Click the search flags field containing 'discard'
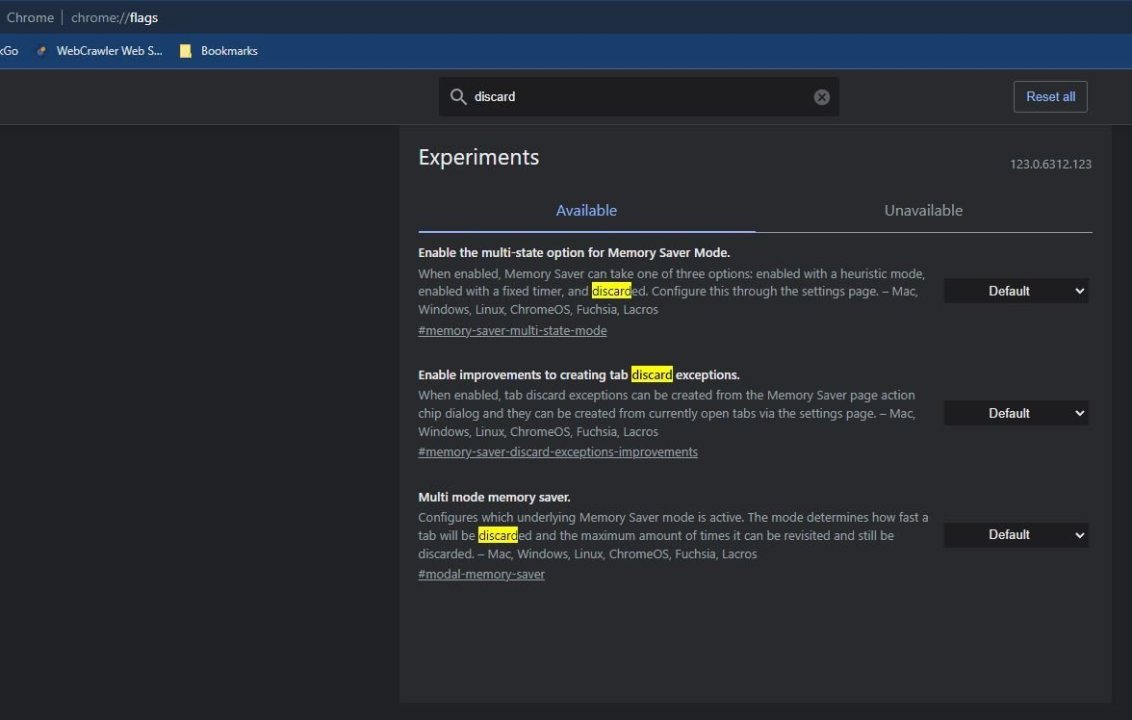This screenshot has width=1132, height=720. click(x=640, y=97)
